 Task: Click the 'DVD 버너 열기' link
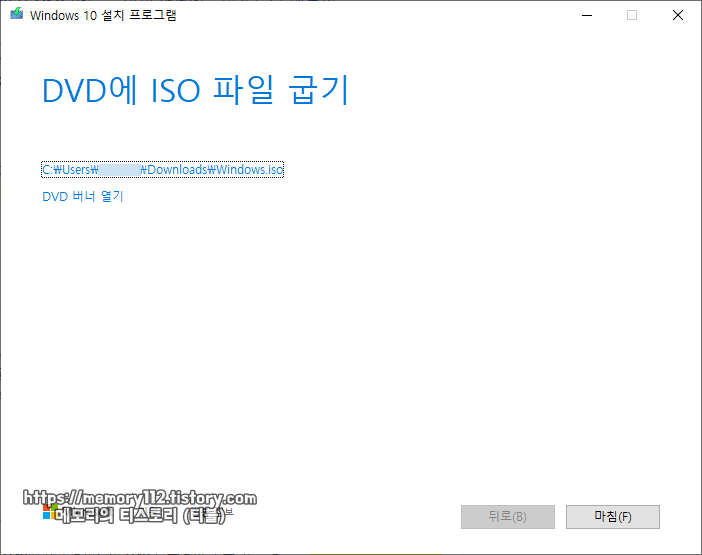[83, 196]
